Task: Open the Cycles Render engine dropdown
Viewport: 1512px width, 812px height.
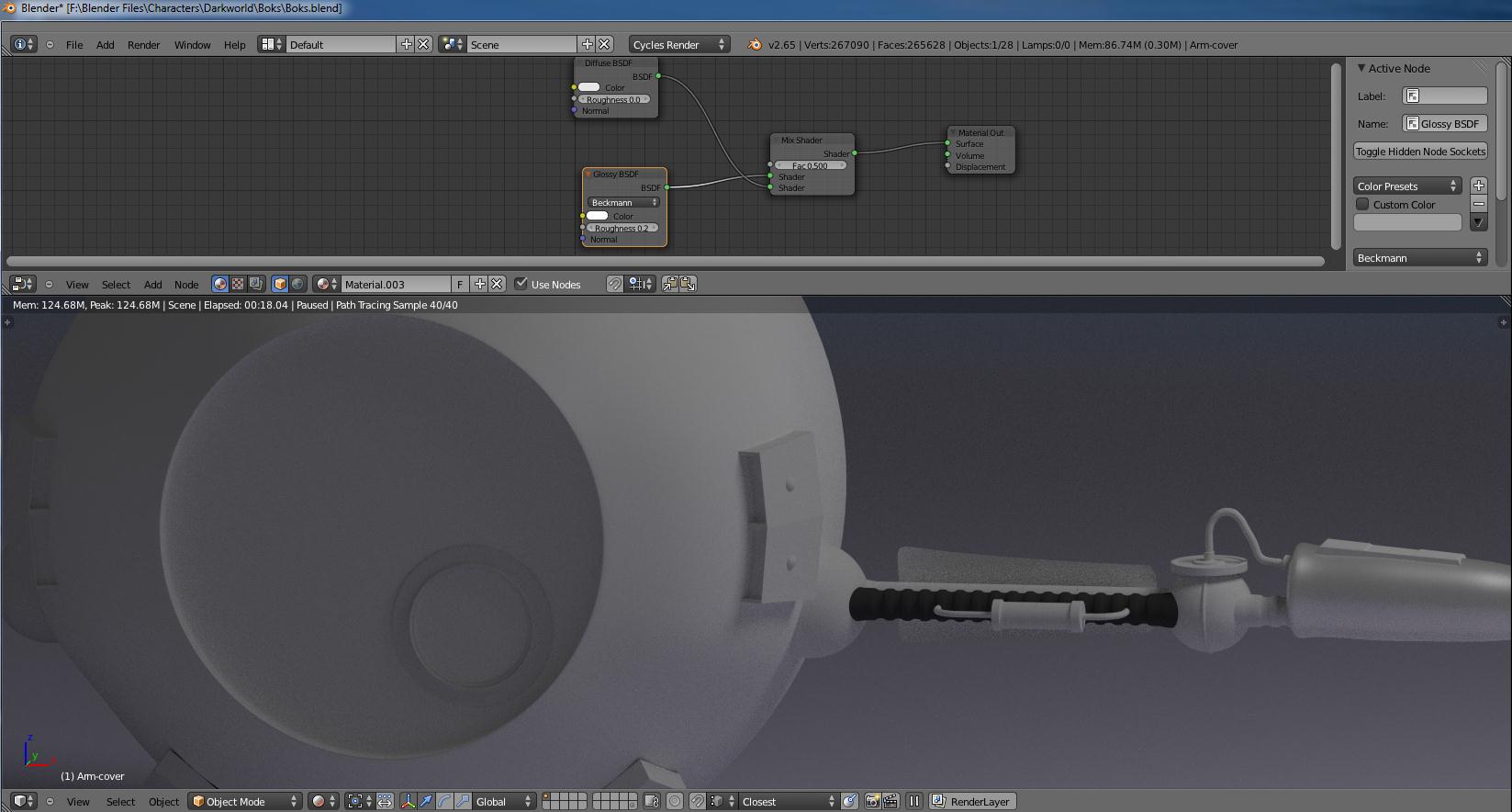Action: click(678, 44)
